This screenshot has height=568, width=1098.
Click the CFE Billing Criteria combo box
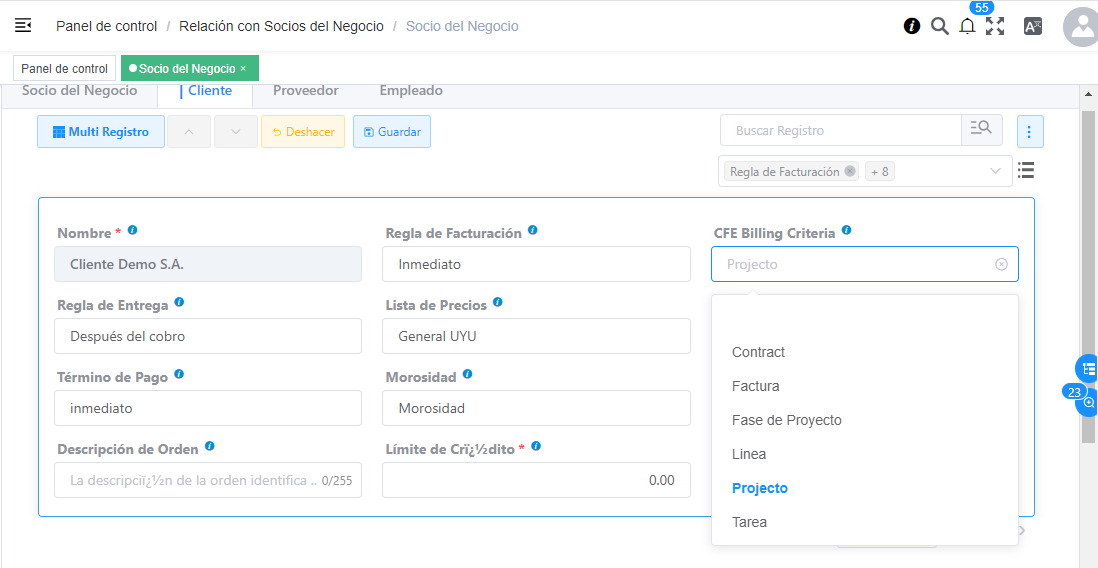coord(865,264)
